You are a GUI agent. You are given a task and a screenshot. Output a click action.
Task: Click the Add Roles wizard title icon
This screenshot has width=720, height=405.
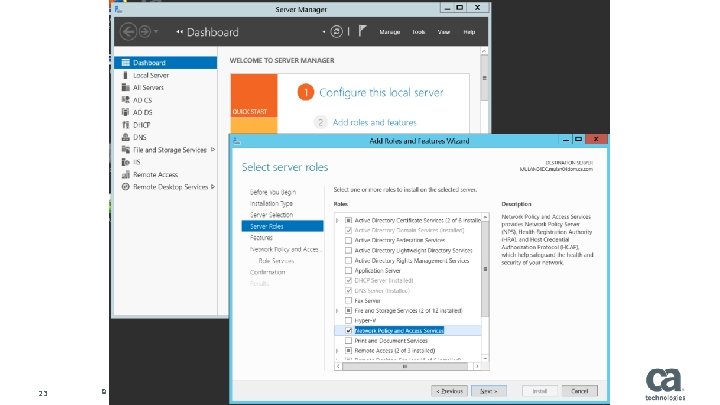[236, 141]
